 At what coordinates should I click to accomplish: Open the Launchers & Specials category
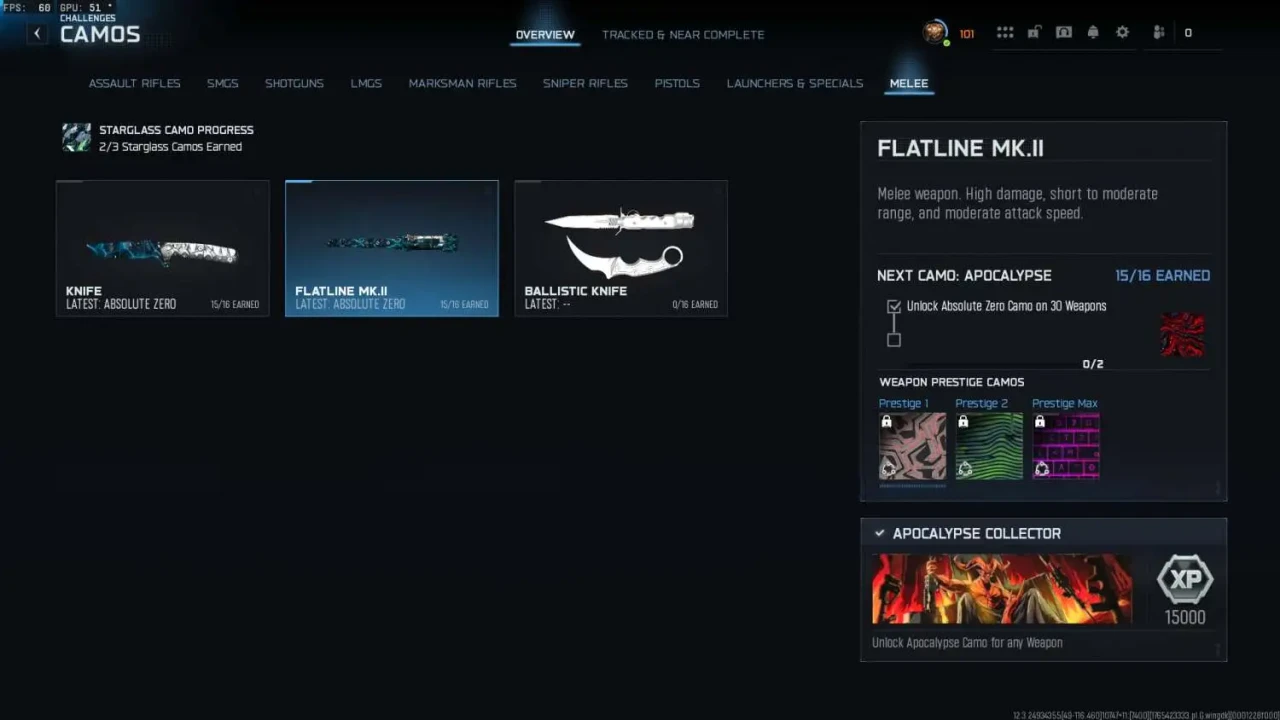pos(795,83)
